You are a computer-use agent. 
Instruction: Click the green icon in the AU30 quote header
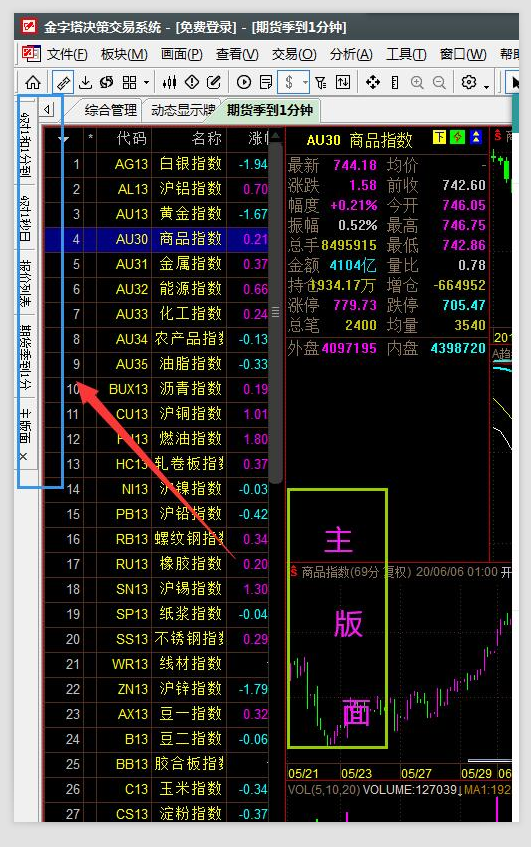point(458,137)
